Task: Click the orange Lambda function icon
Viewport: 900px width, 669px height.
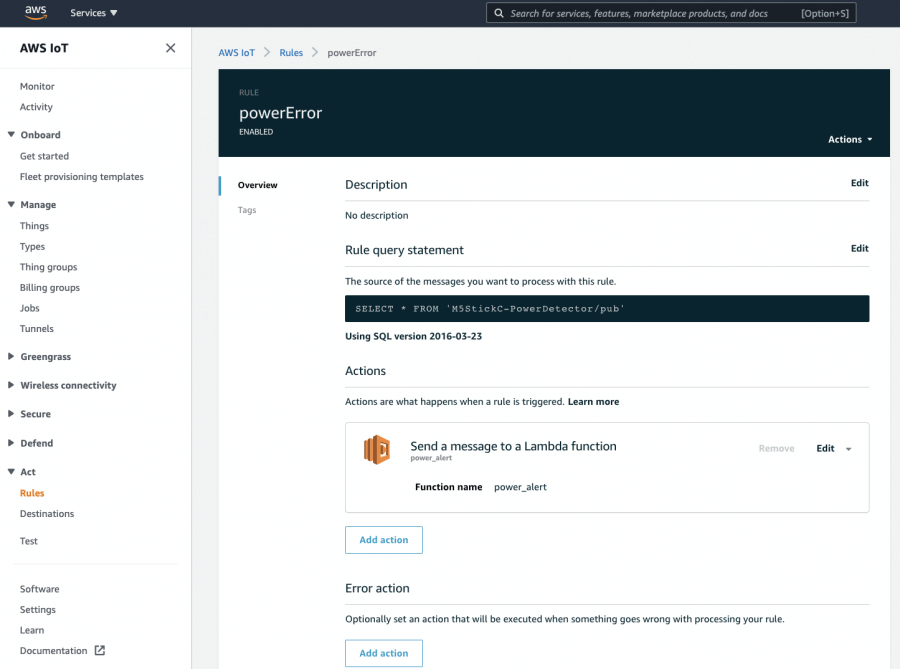Action: tap(377, 449)
